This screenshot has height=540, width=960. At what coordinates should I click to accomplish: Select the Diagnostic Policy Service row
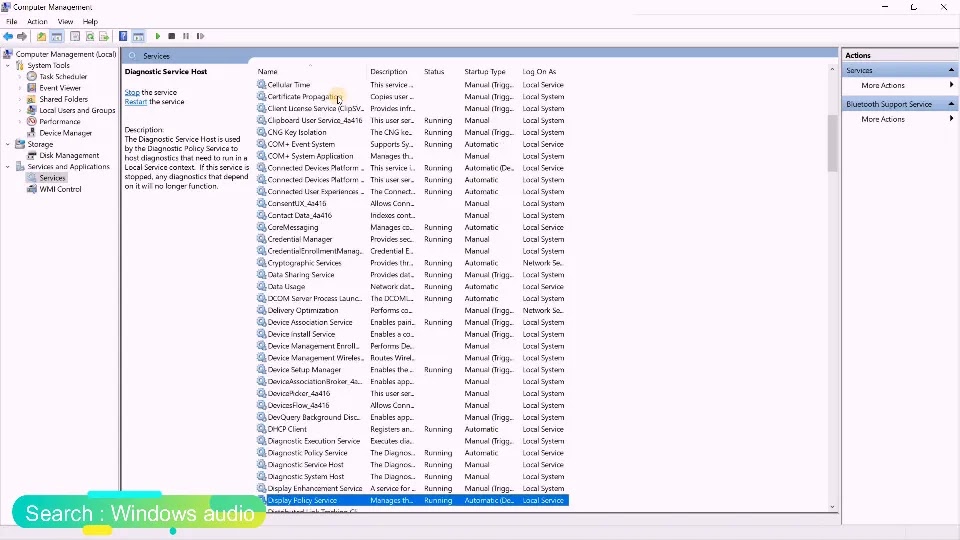413,453
